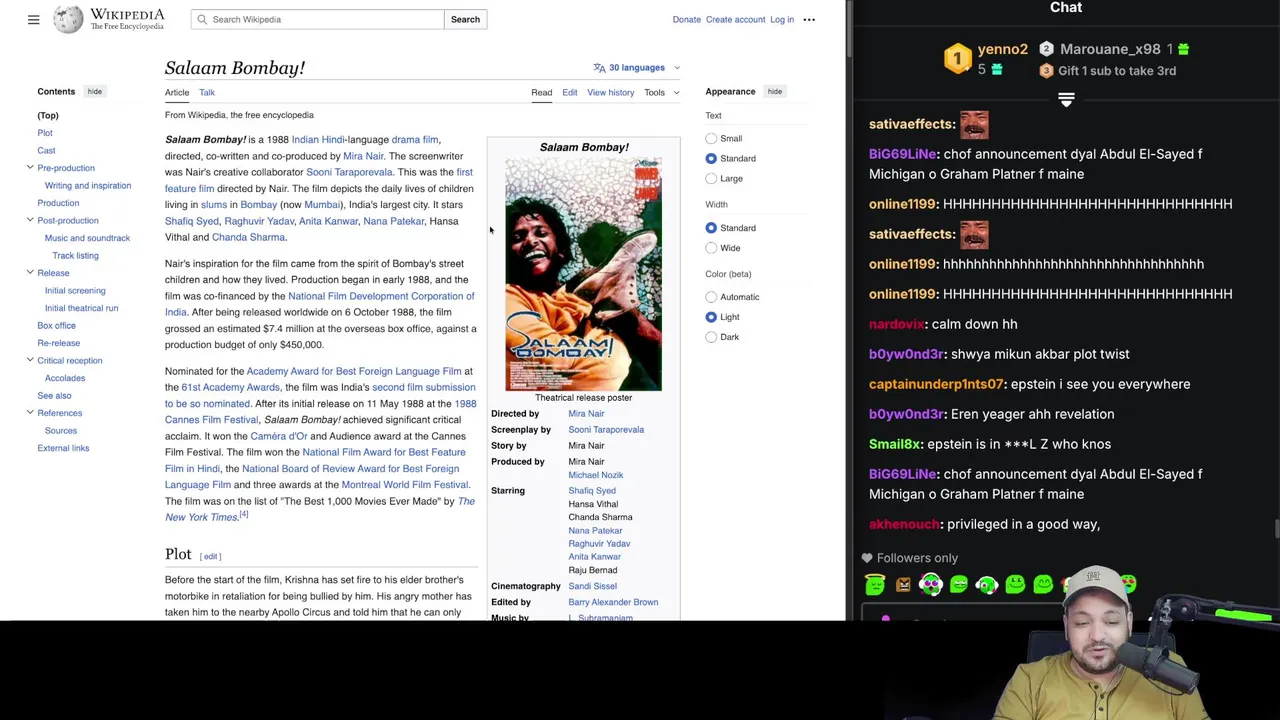
Task: Click magnifier icon in search box
Action: (202, 19)
